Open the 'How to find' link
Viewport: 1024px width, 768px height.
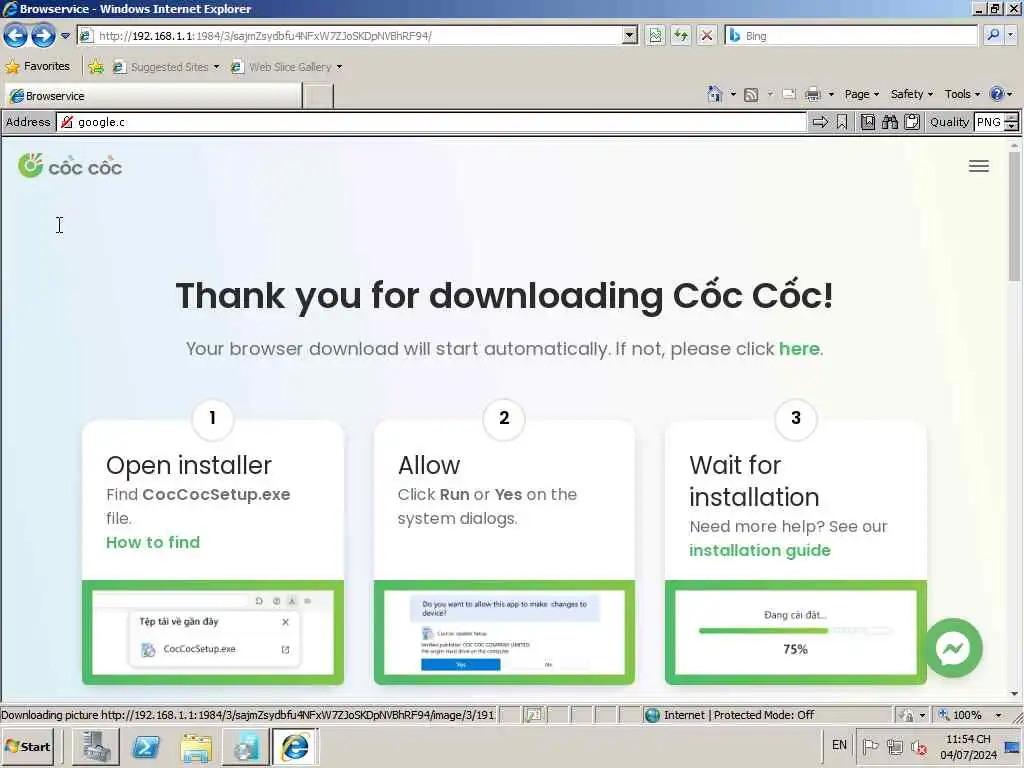[153, 542]
